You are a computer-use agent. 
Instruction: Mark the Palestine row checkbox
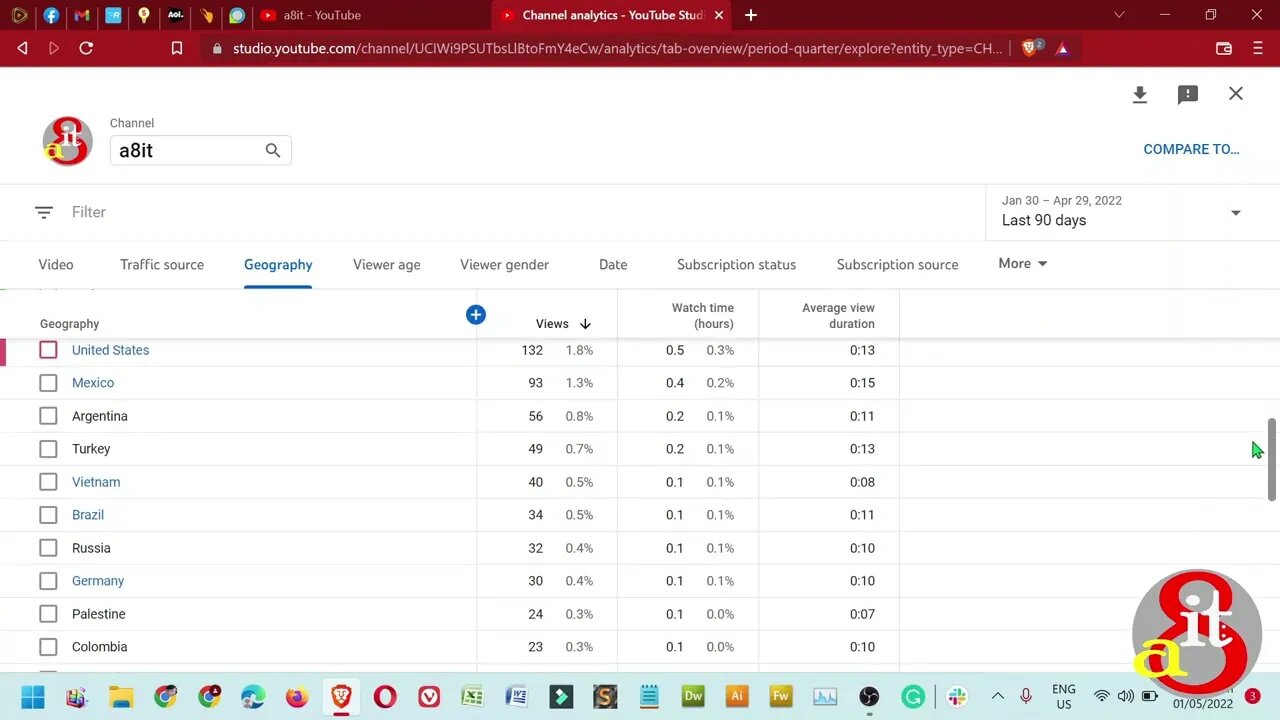tap(48, 614)
